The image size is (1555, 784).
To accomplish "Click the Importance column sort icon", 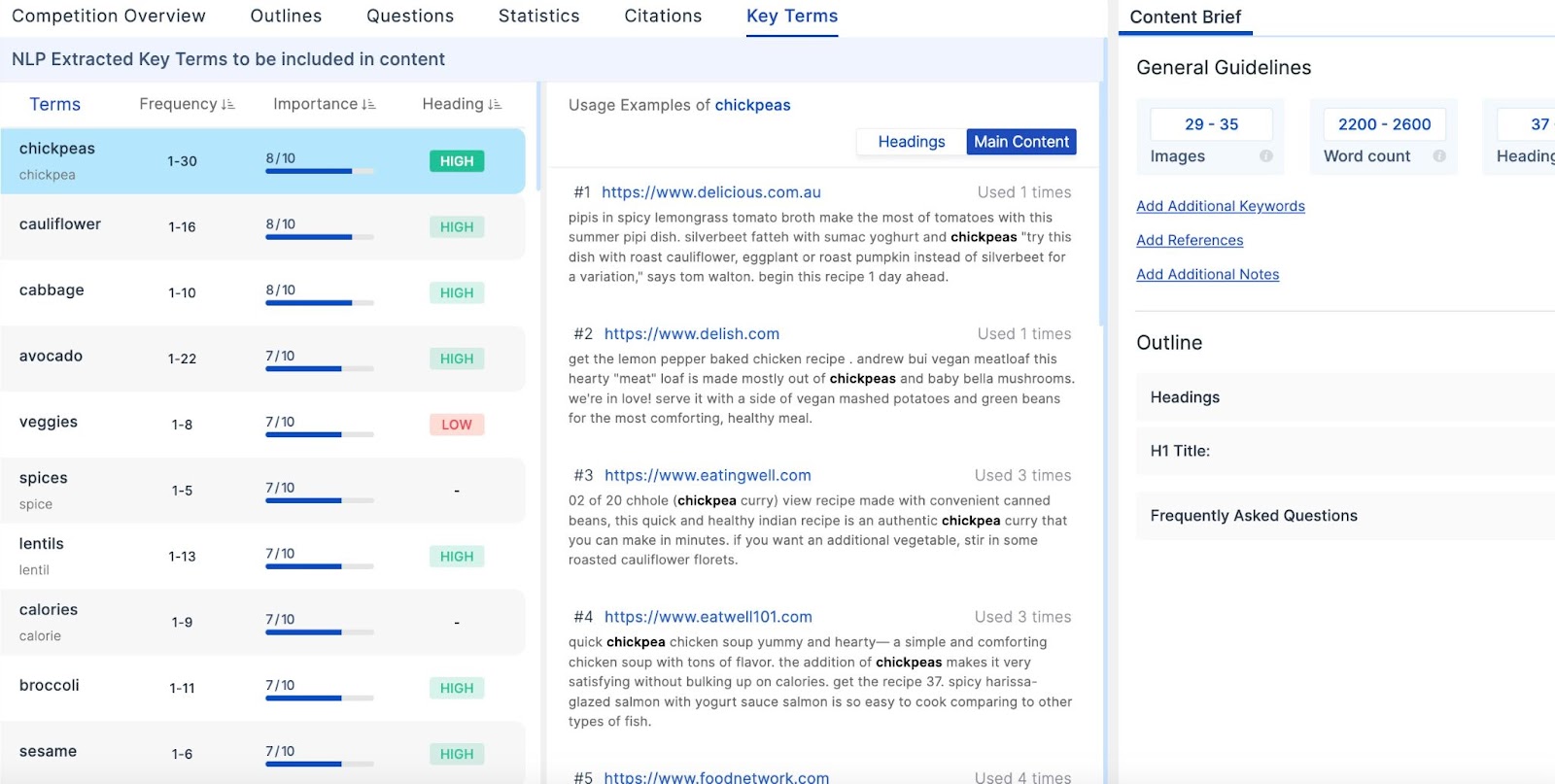I will (x=368, y=105).
